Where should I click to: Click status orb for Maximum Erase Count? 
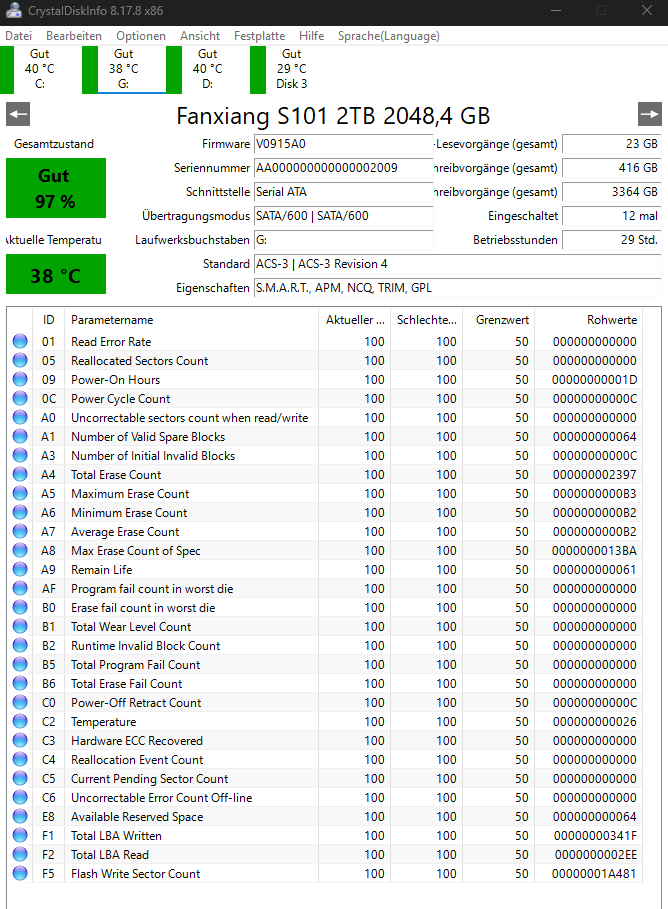[20, 493]
